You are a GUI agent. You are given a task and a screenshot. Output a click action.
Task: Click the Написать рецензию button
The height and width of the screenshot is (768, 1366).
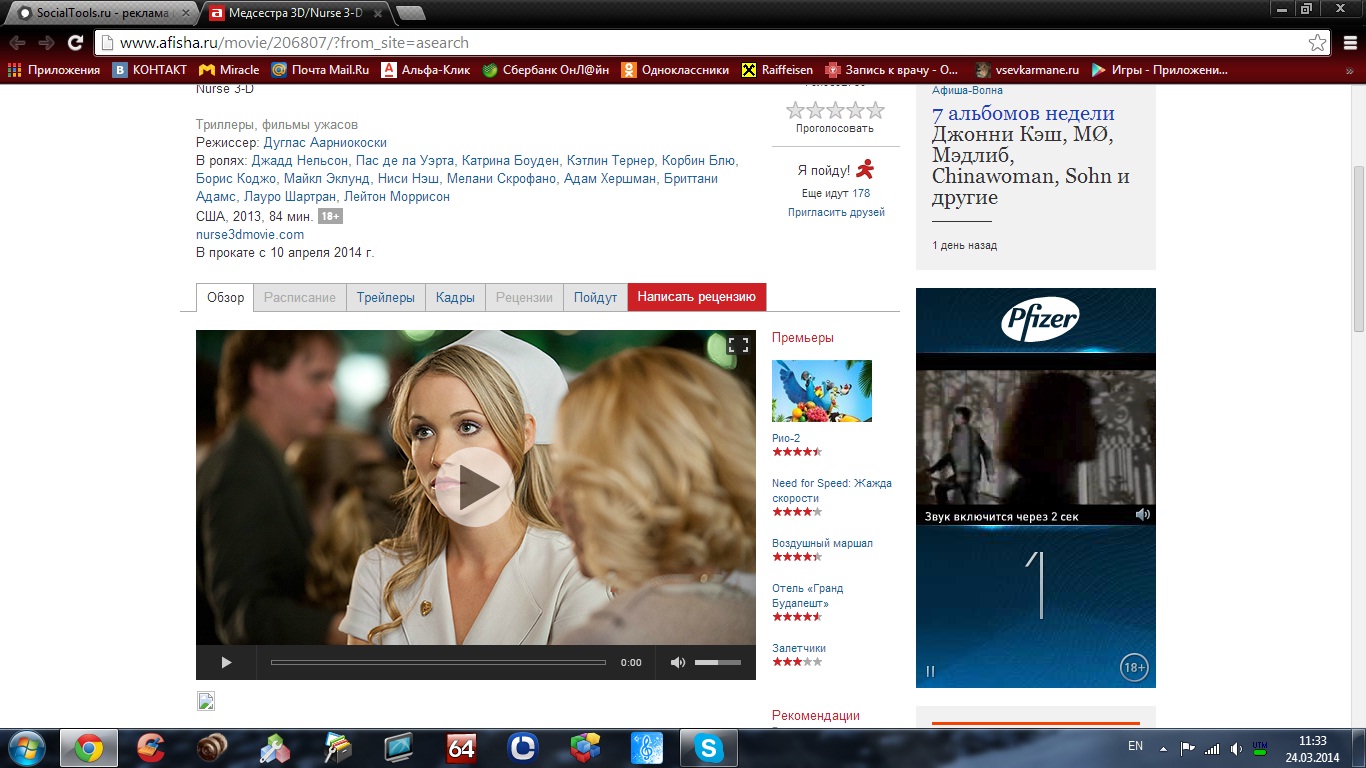coord(697,297)
